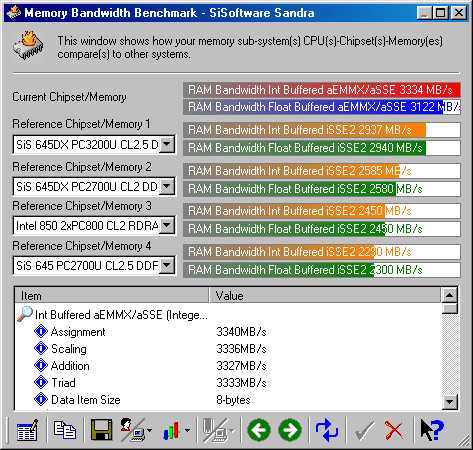Click the list scrollbar down arrow

tap(450, 402)
